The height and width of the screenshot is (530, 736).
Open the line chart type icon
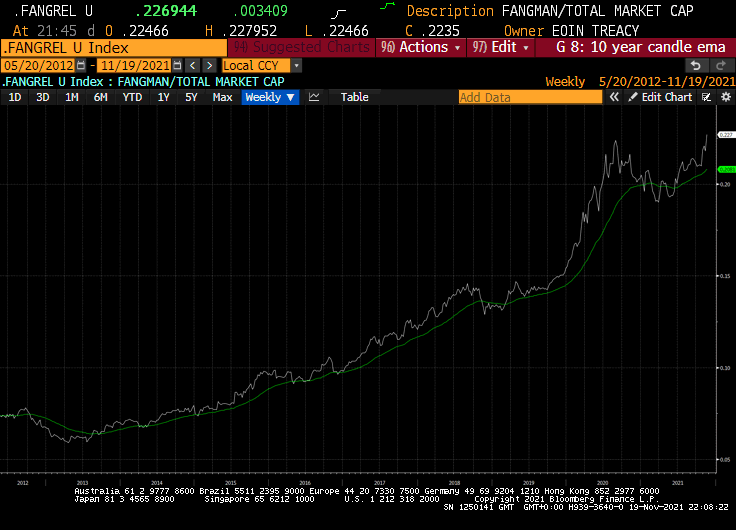(x=314, y=97)
